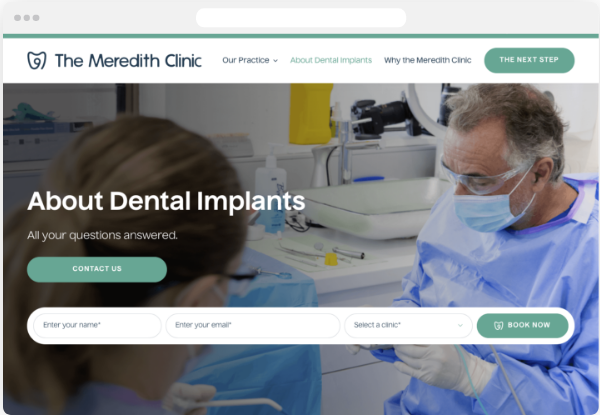
Task: Focus the Enter your name field
Action: point(98,325)
